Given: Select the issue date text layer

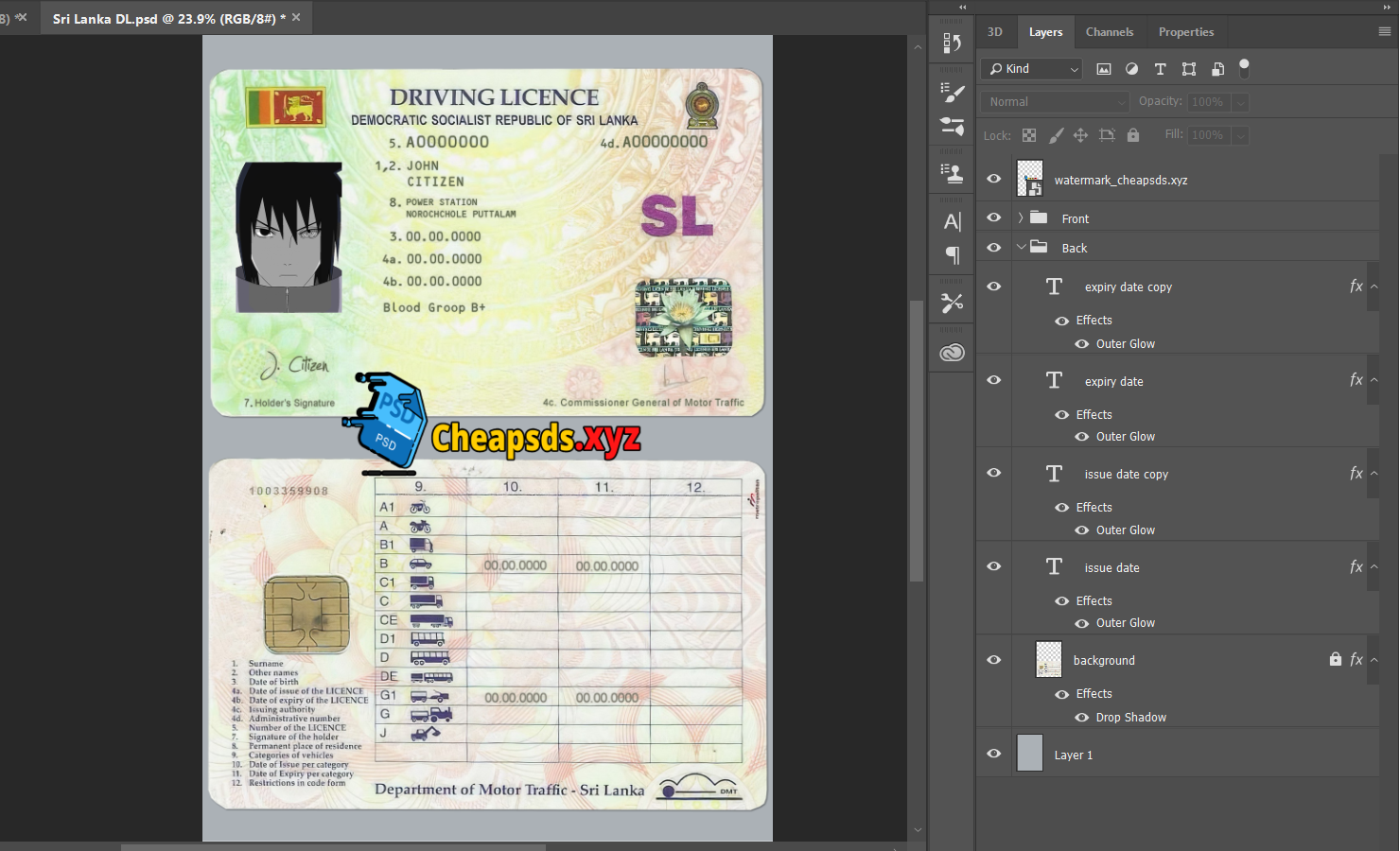Looking at the screenshot, I should 1111,568.
